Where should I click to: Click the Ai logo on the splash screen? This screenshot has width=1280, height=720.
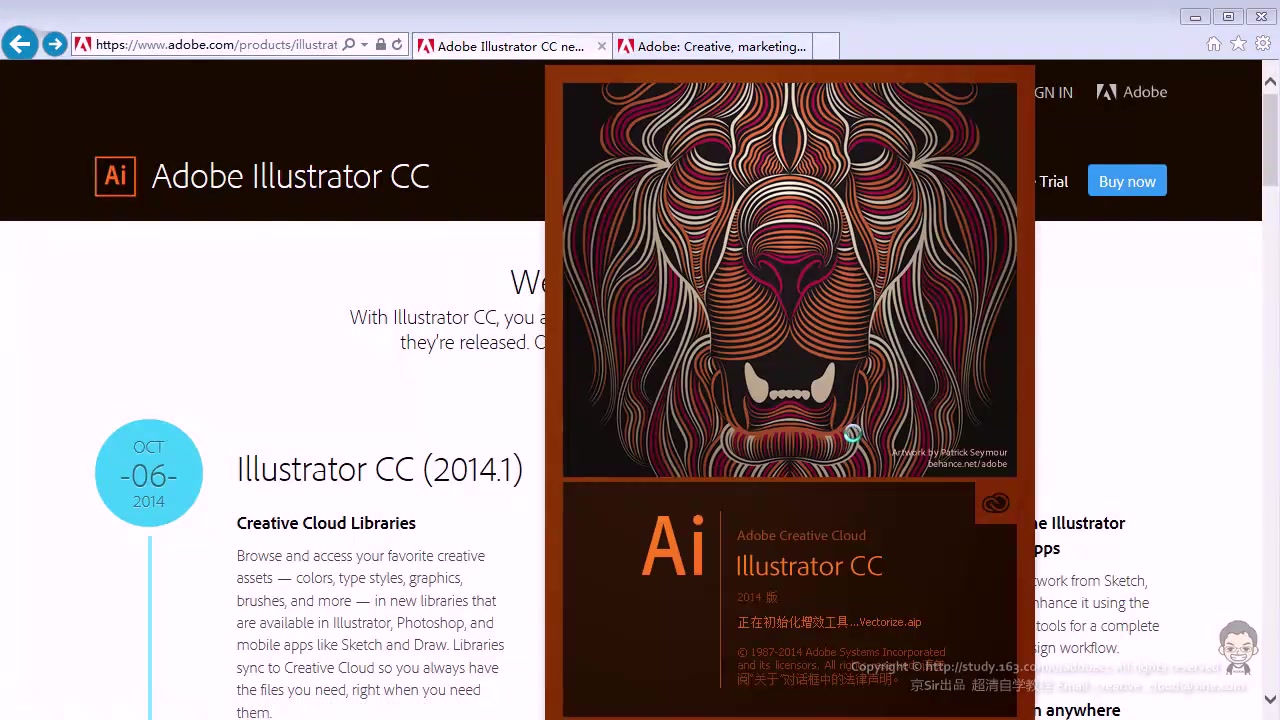pos(673,546)
